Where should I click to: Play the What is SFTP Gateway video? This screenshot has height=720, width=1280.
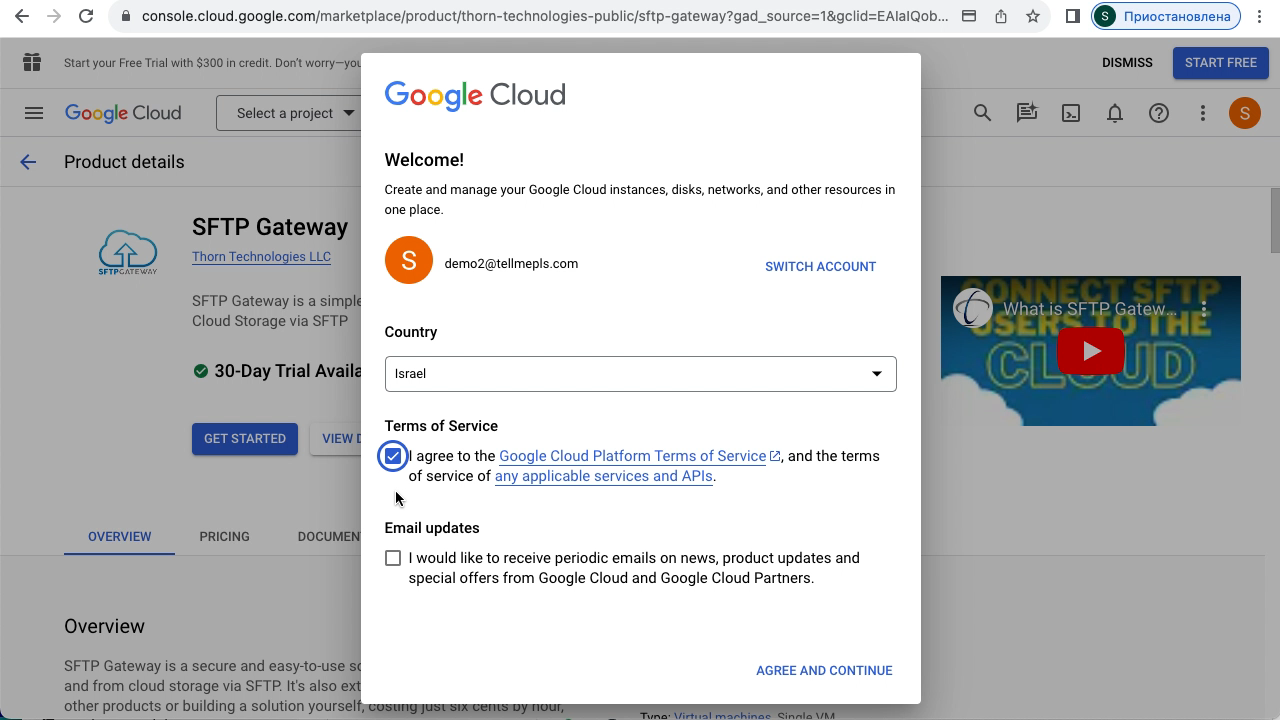[1090, 351]
